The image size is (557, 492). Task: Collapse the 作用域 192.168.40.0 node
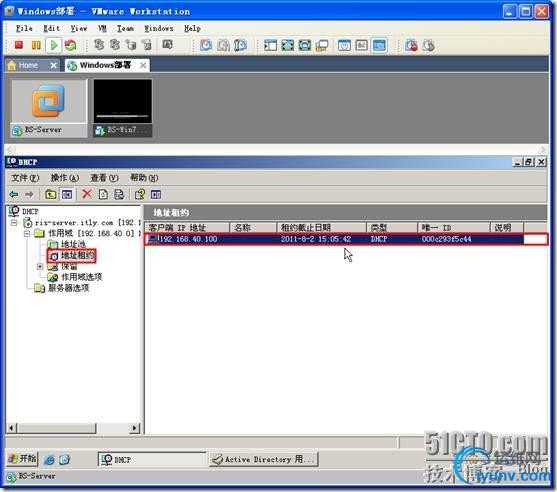click(x=27, y=233)
